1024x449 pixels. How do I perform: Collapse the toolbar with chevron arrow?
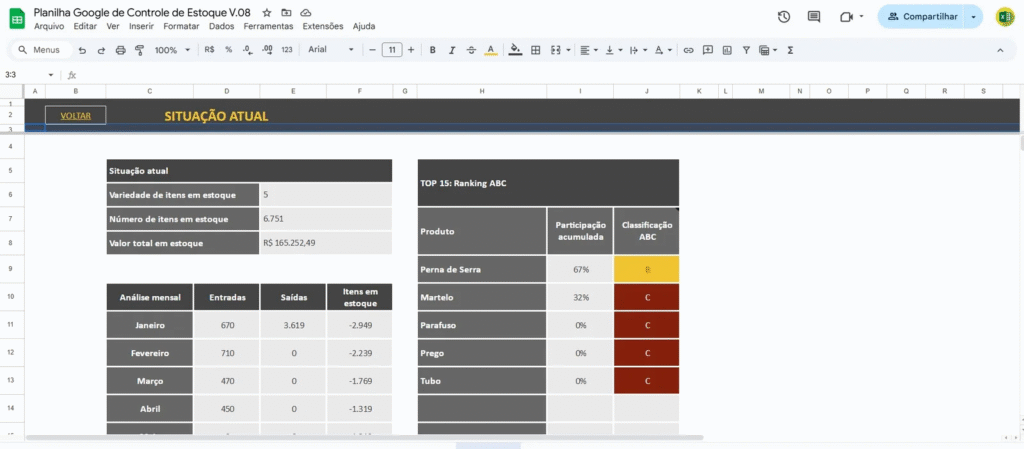pyautogui.click(x=998, y=50)
